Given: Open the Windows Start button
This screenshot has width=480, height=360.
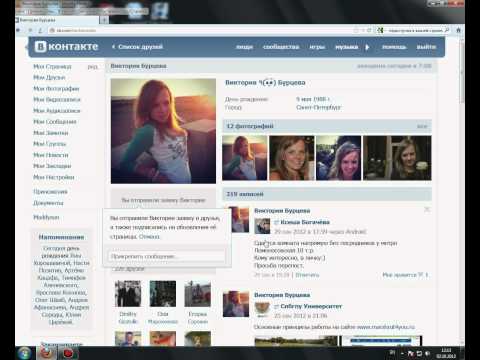Looking at the screenshot, I should point(24,353).
